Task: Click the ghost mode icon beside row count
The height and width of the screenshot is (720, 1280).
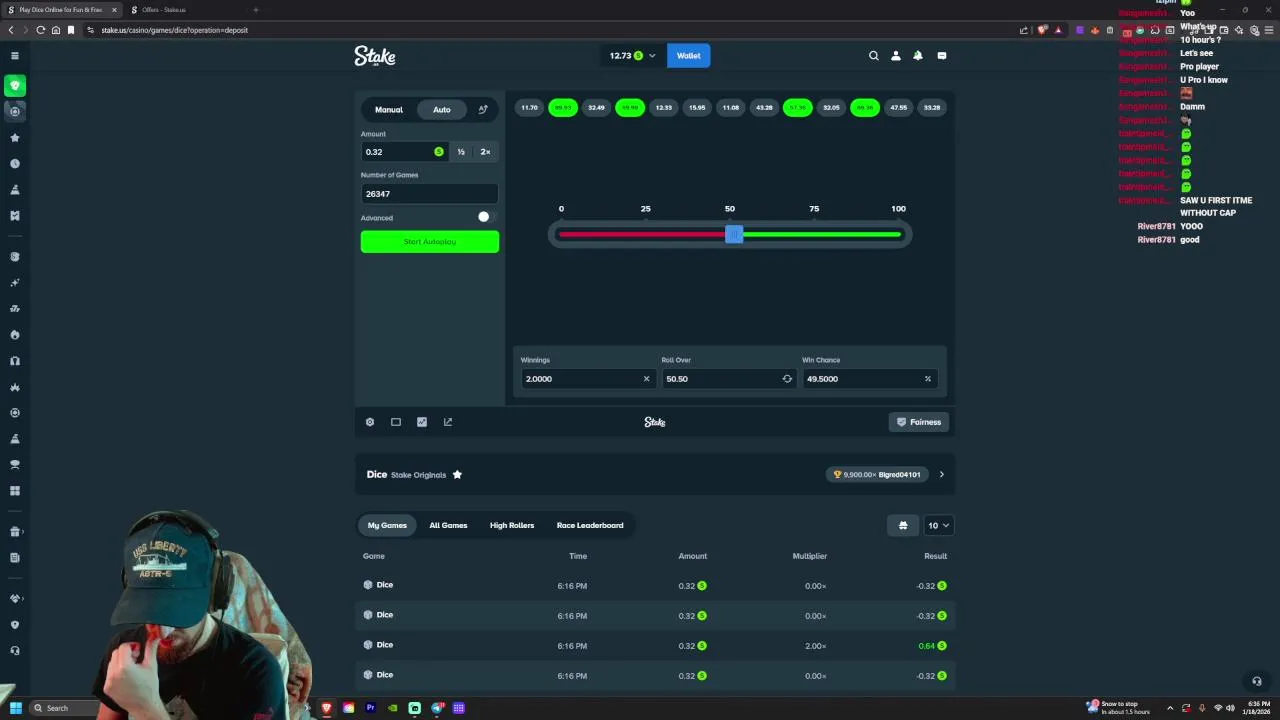Action: click(x=903, y=526)
